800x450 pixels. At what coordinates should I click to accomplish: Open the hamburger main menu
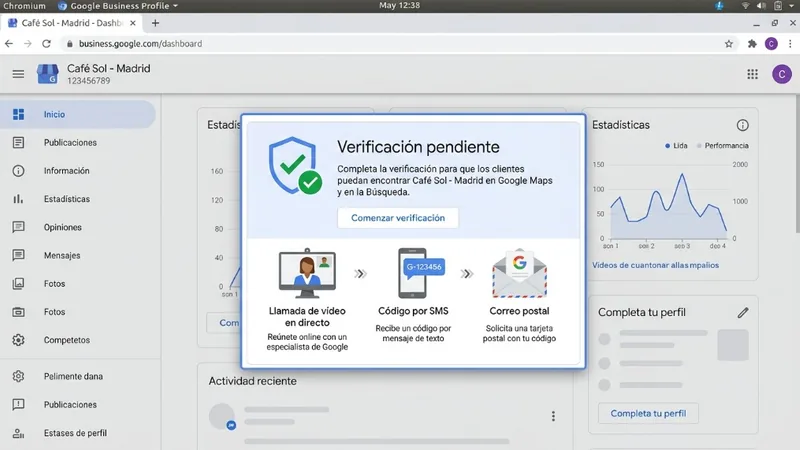[18, 74]
